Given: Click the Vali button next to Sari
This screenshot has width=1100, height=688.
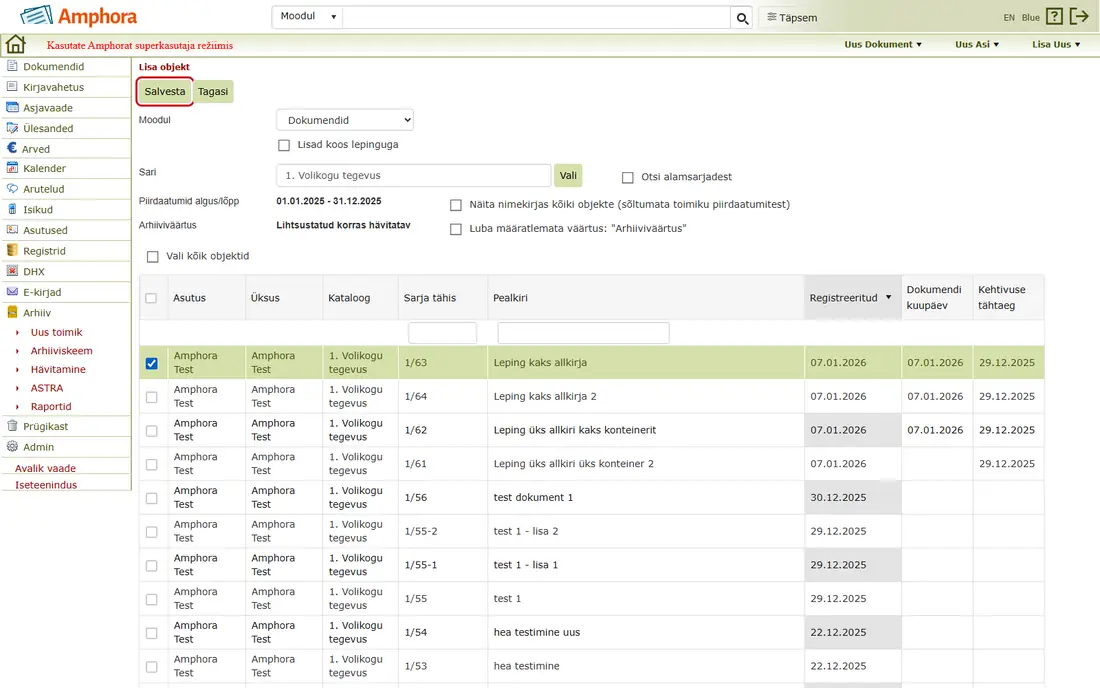Looking at the screenshot, I should tap(568, 175).
